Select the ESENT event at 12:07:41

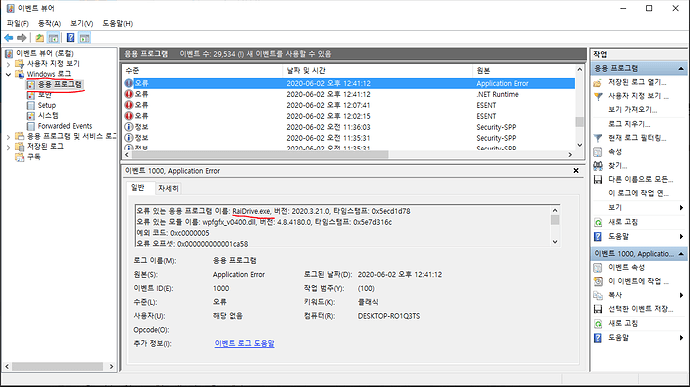(349, 105)
